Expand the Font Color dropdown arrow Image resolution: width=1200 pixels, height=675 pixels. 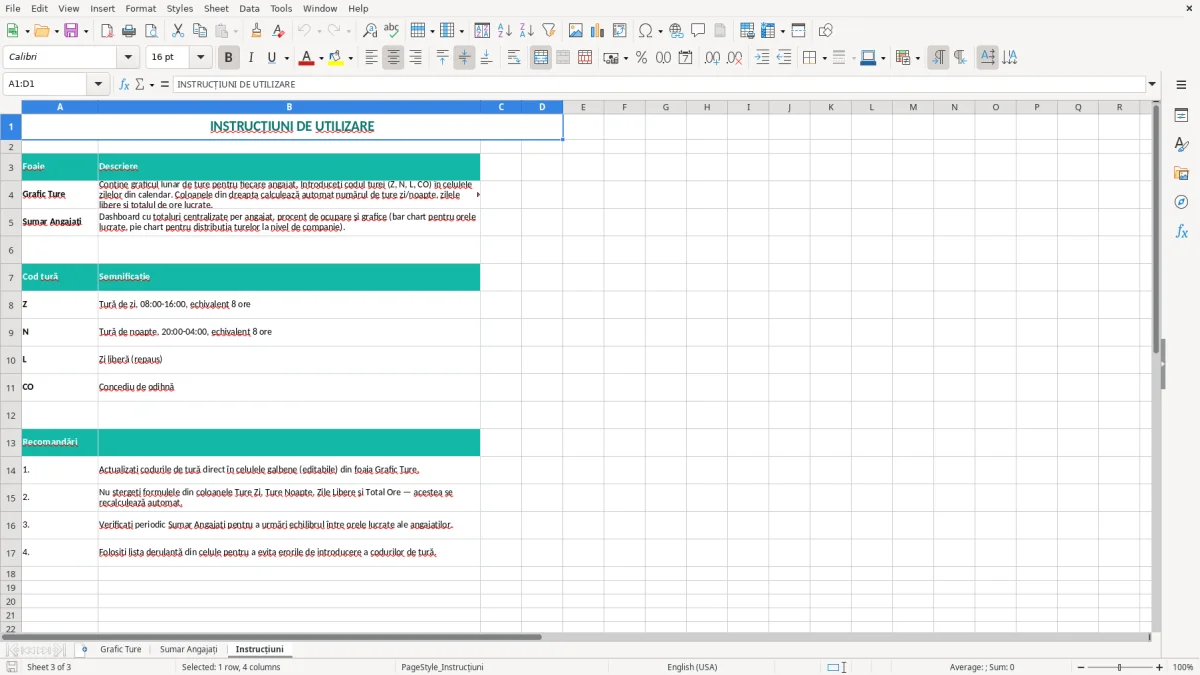tap(321, 58)
